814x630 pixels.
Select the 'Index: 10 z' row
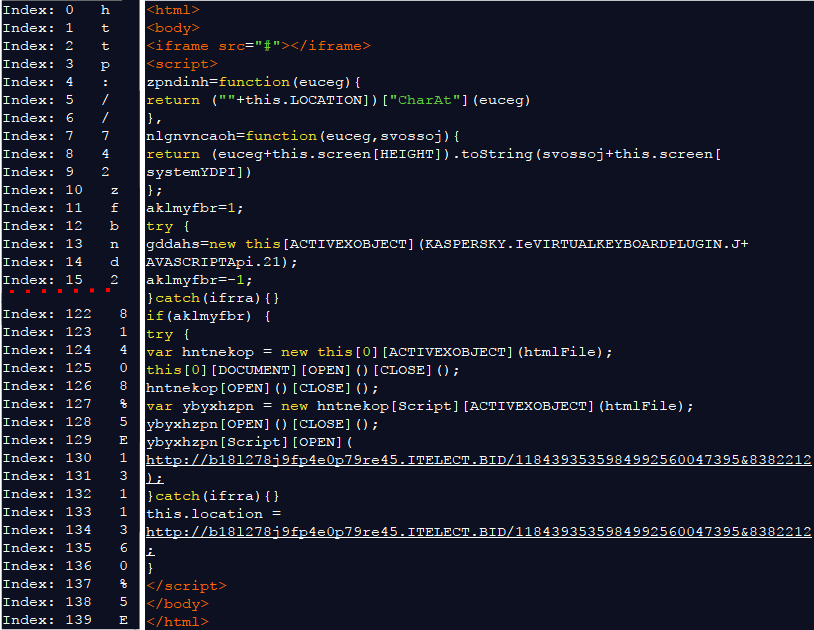click(x=61, y=190)
